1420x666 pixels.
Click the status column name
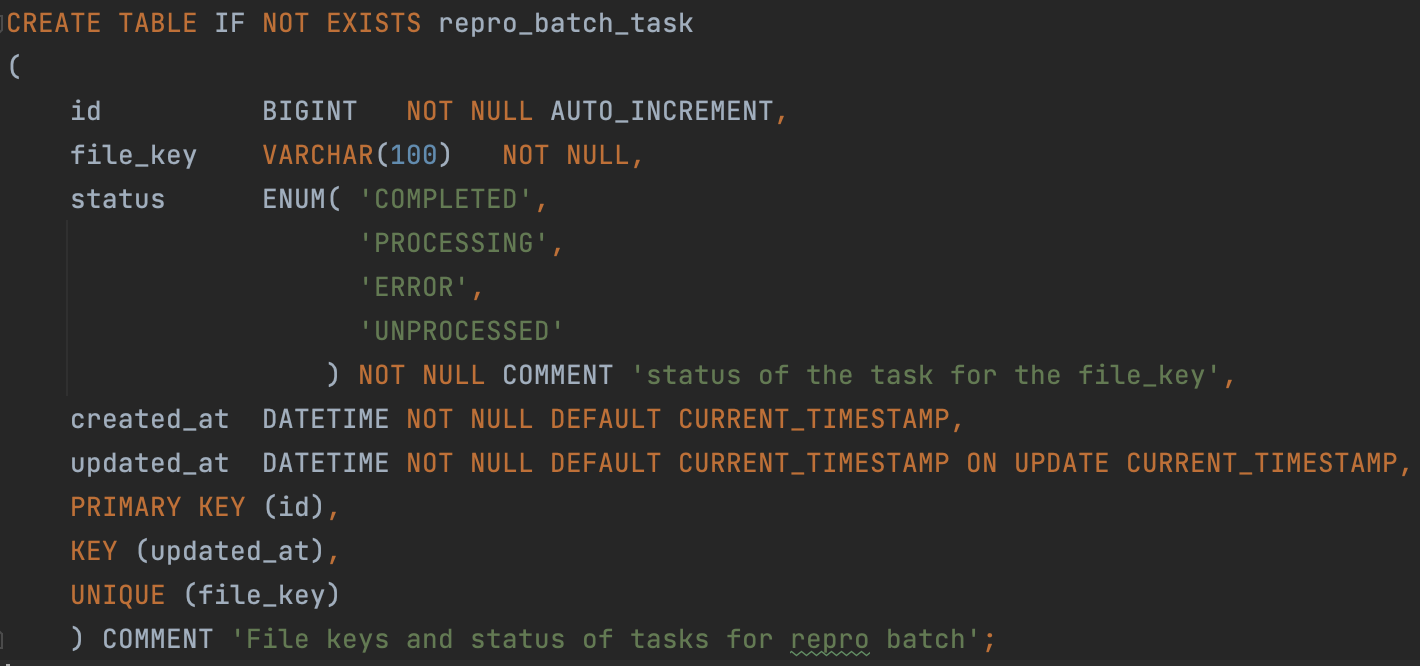coord(117,199)
